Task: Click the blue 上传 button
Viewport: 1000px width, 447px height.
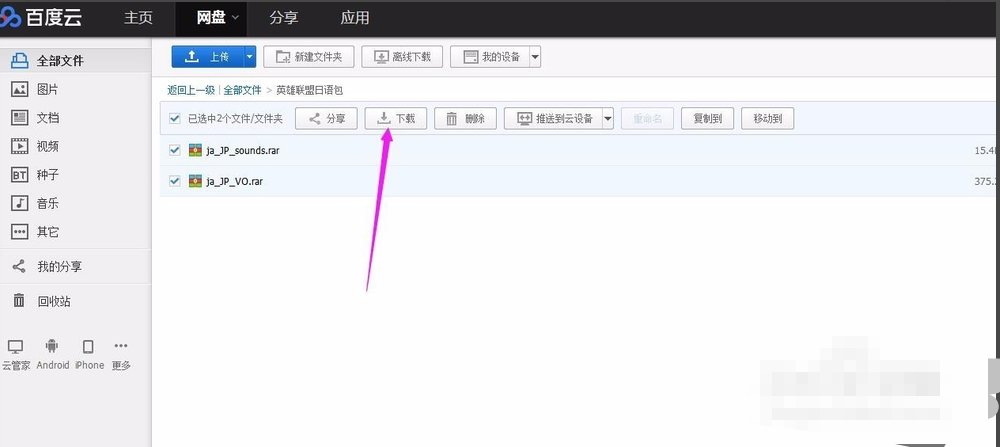Action: pos(208,57)
